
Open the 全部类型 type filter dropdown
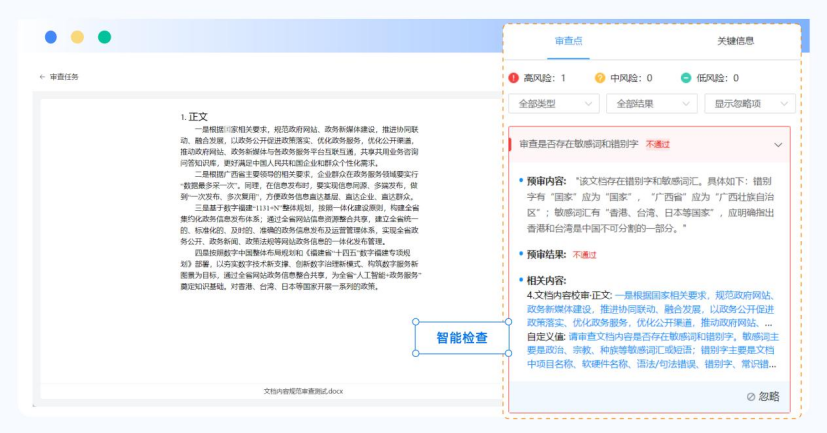tap(553, 103)
